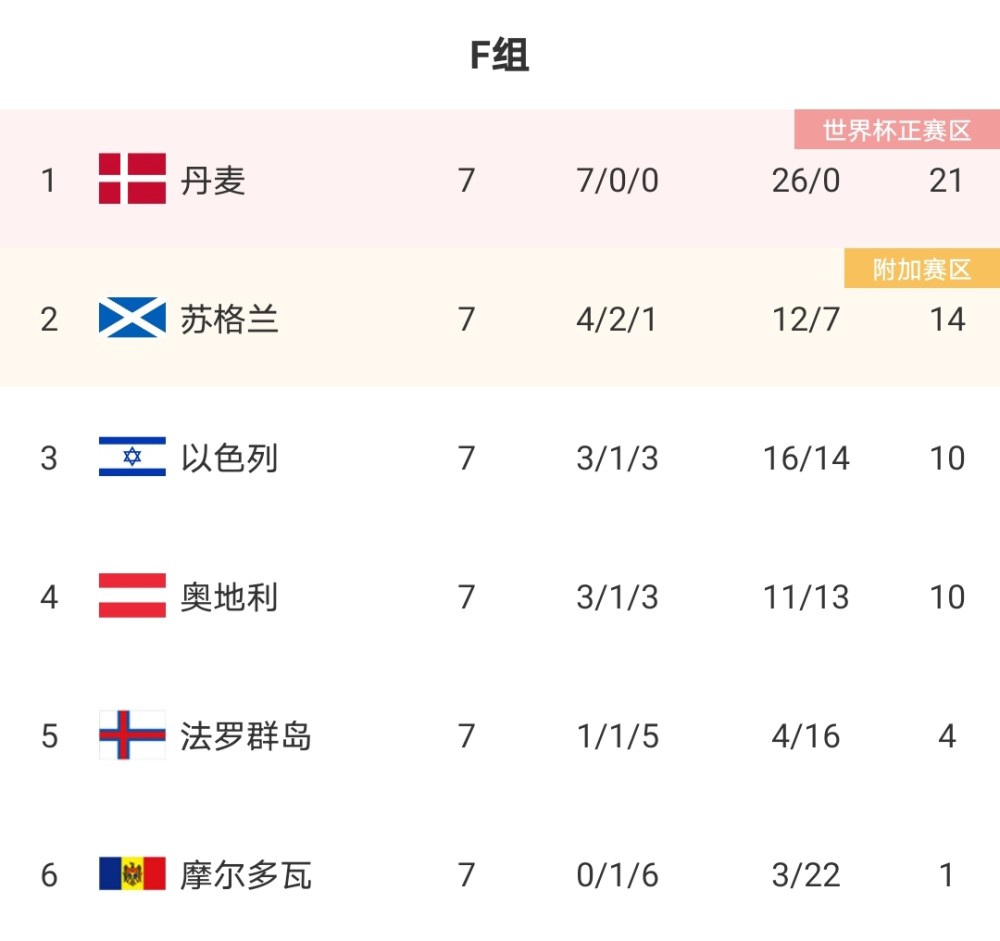1000x941 pixels.
Task: Click the Austria flag icon
Action: coord(132,595)
